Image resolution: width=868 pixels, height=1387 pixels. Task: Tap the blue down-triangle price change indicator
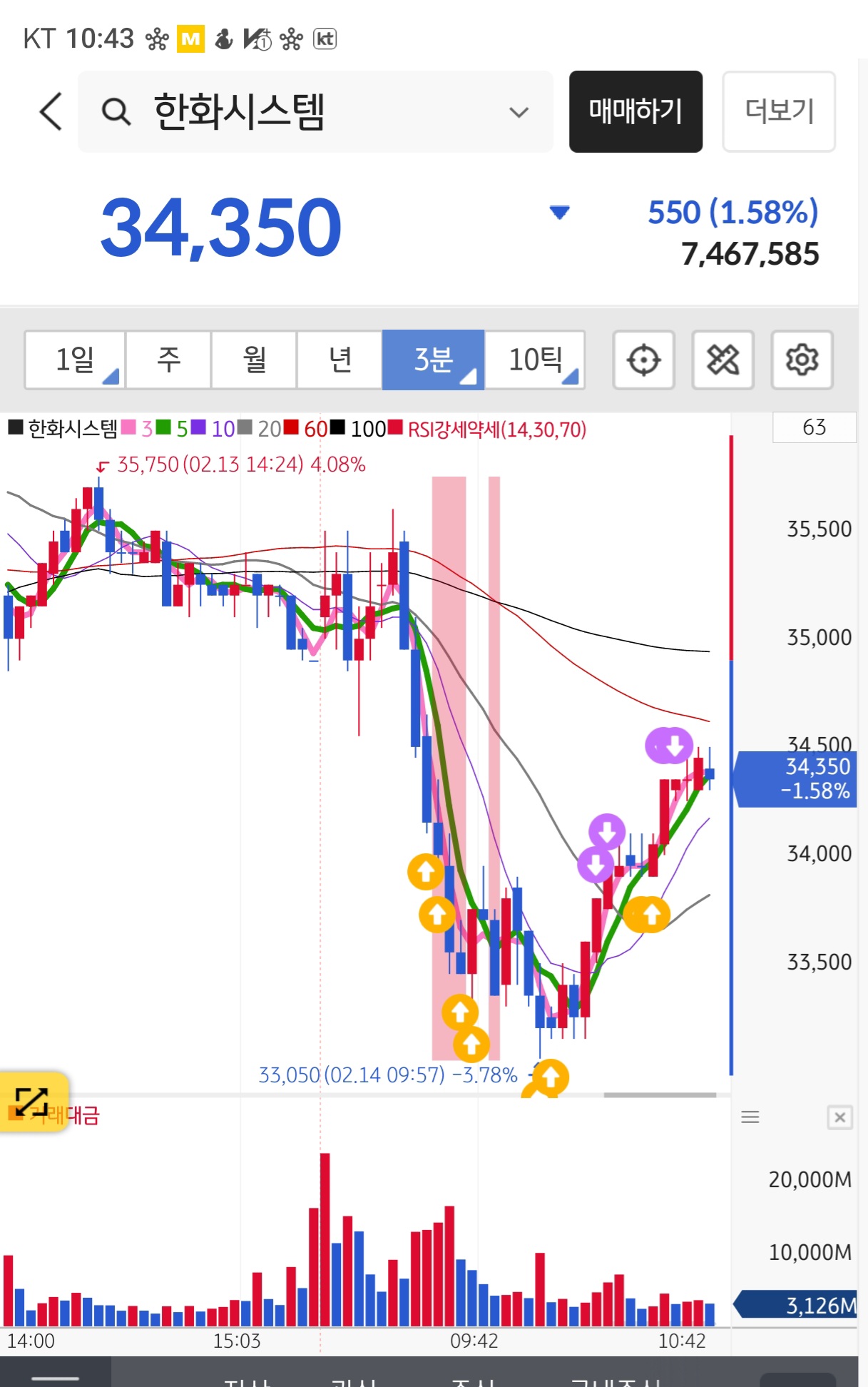coord(559,212)
